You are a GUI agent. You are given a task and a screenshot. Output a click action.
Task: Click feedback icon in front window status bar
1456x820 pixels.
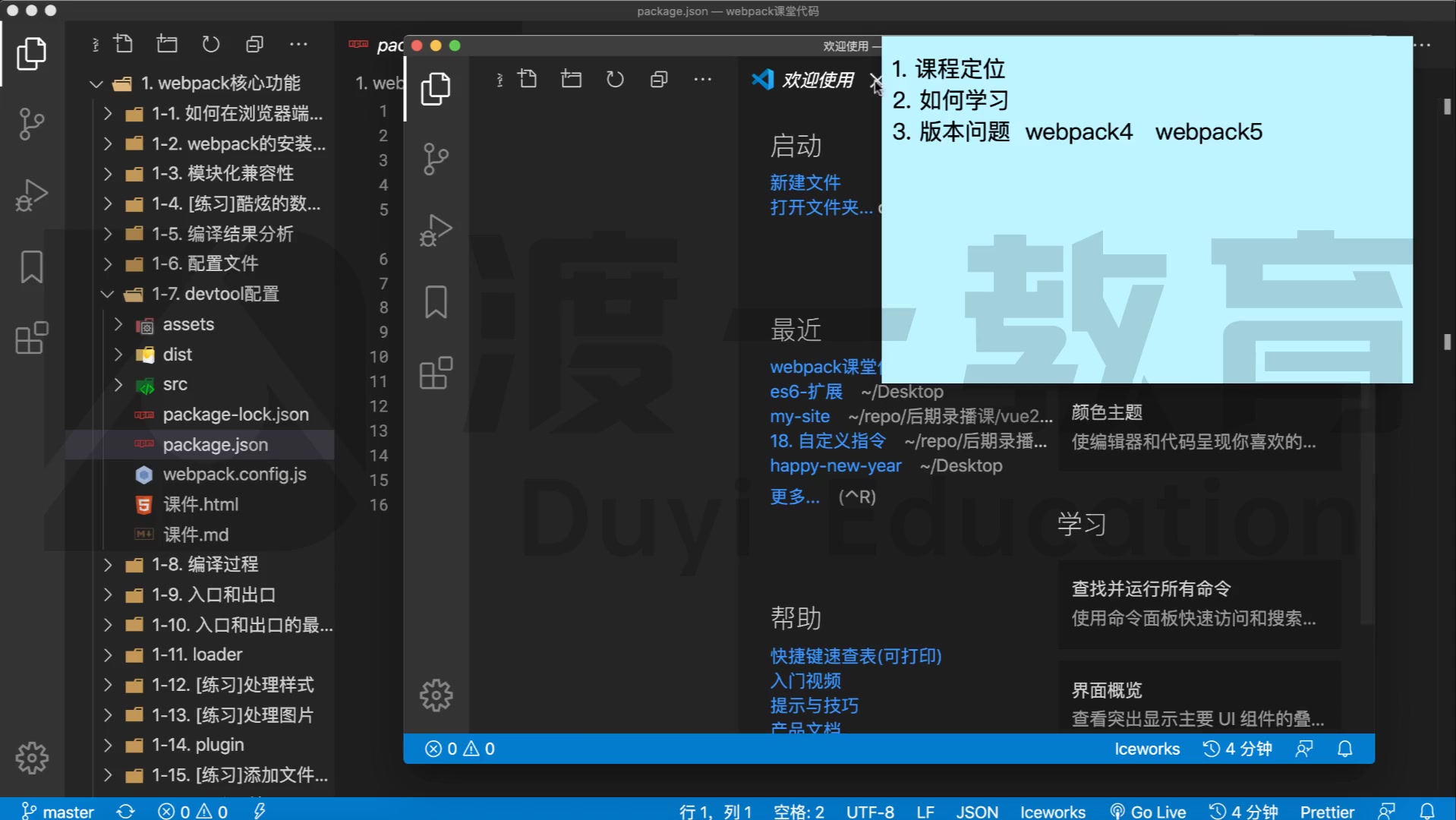1304,749
